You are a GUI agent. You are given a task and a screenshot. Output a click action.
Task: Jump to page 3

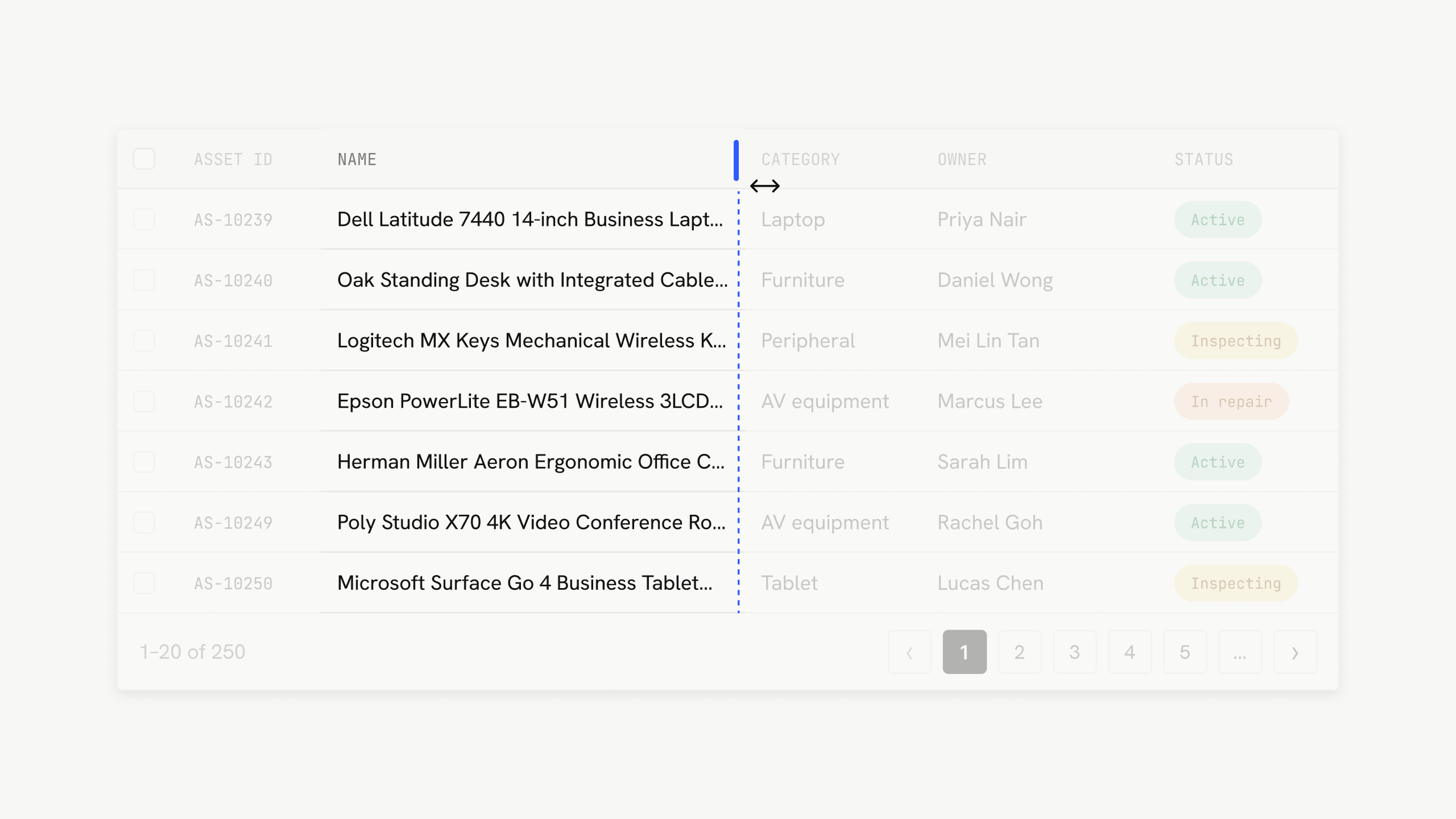(1075, 652)
